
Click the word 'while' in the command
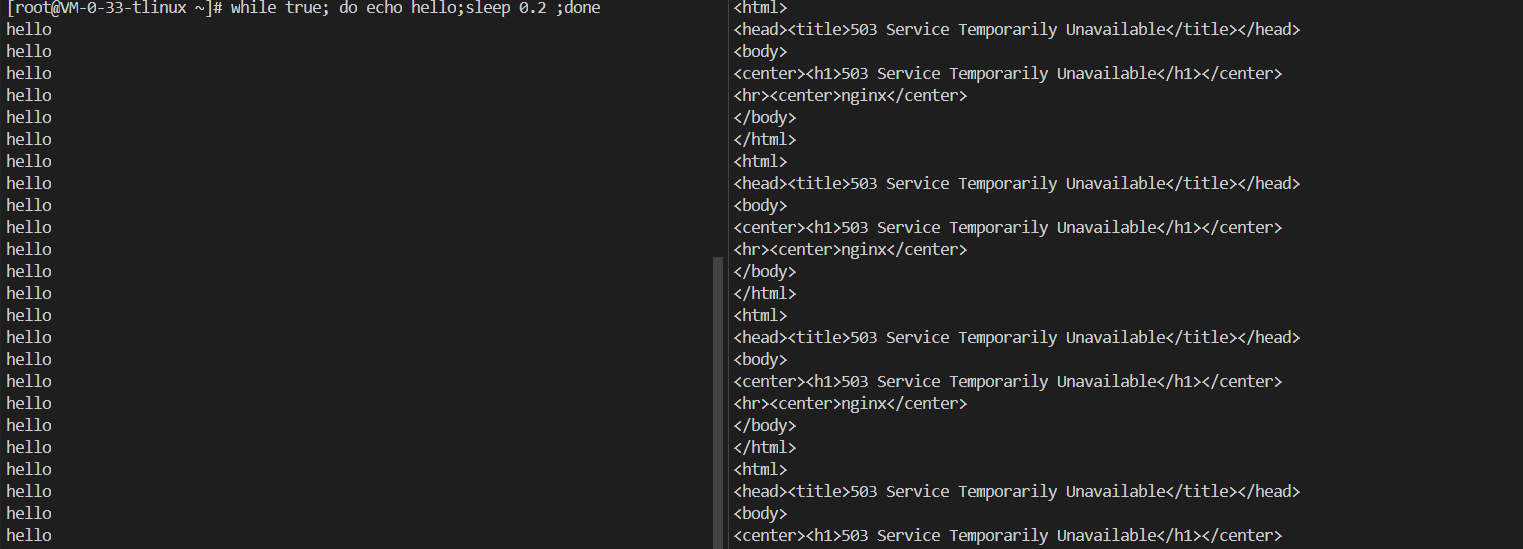tap(253, 7)
